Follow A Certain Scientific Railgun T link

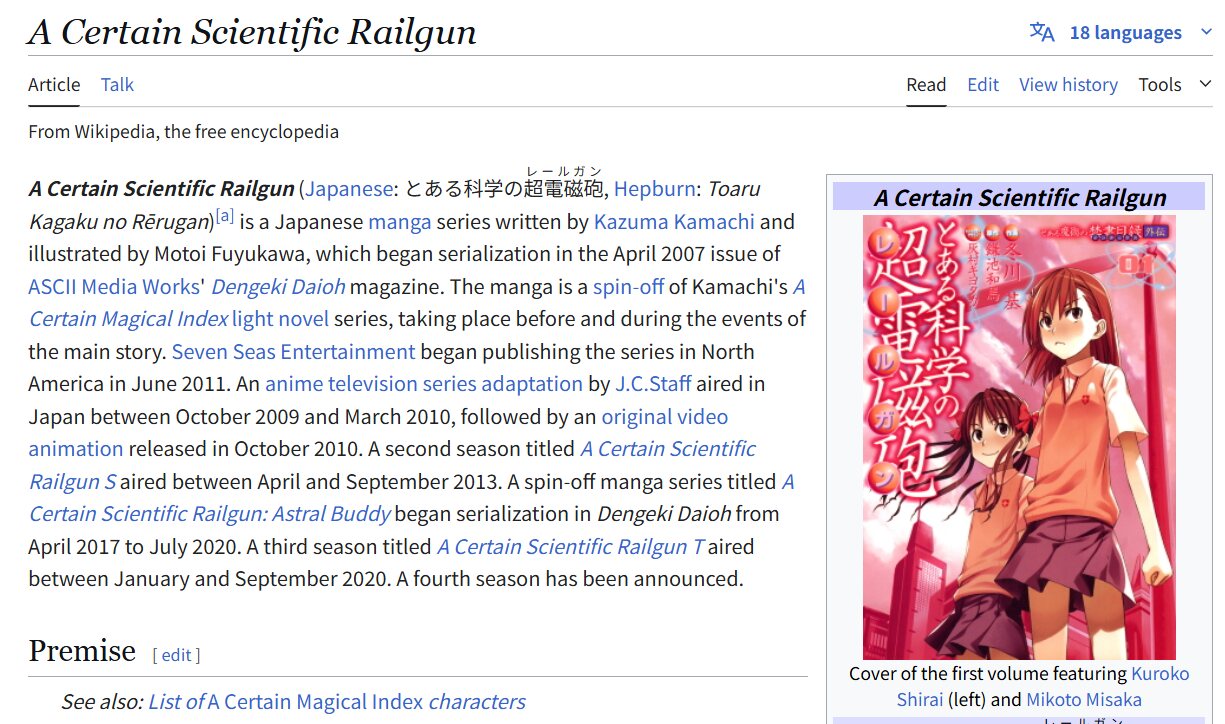click(x=570, y=546)
